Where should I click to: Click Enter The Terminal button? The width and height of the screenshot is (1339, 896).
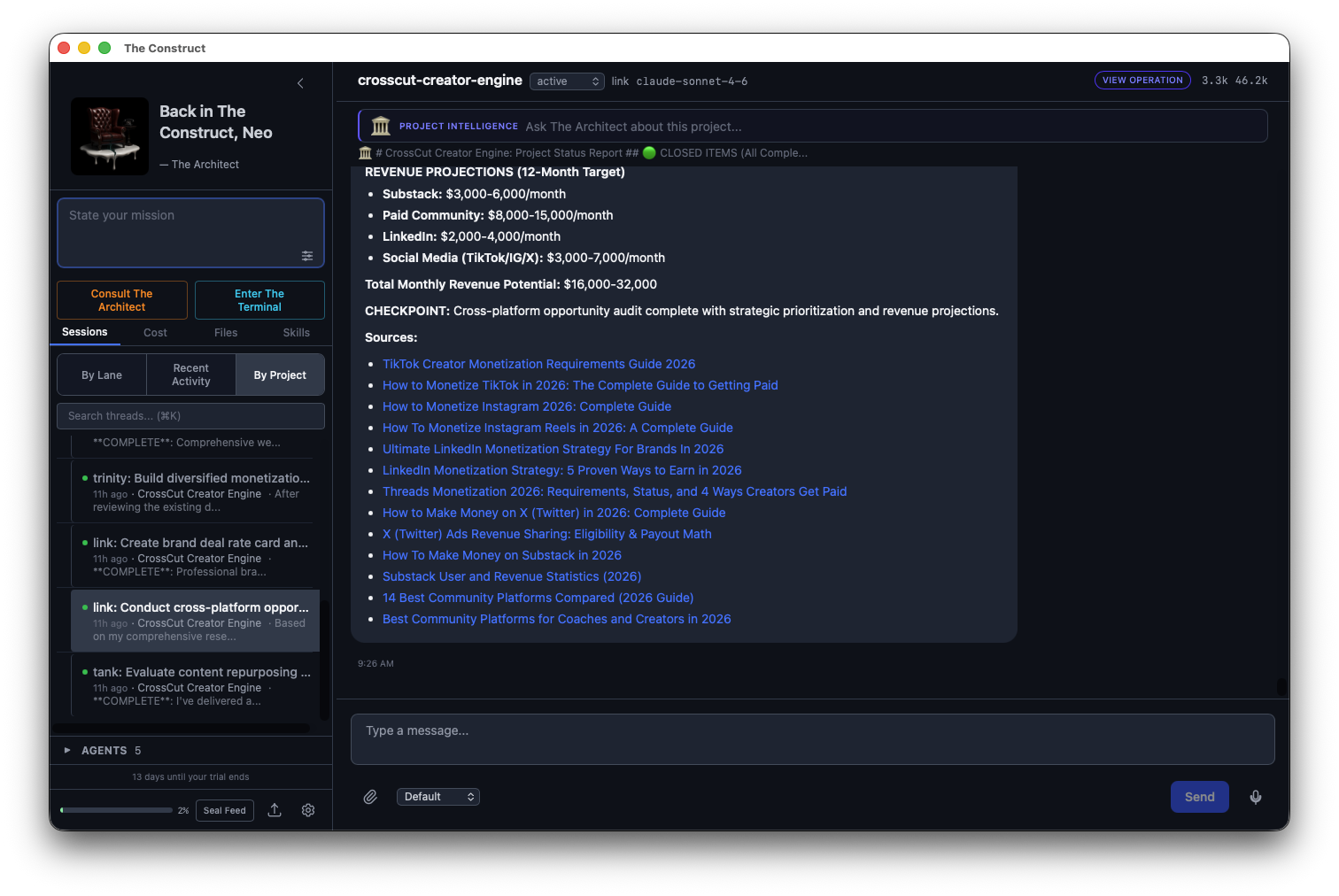(x=259, y=300)
